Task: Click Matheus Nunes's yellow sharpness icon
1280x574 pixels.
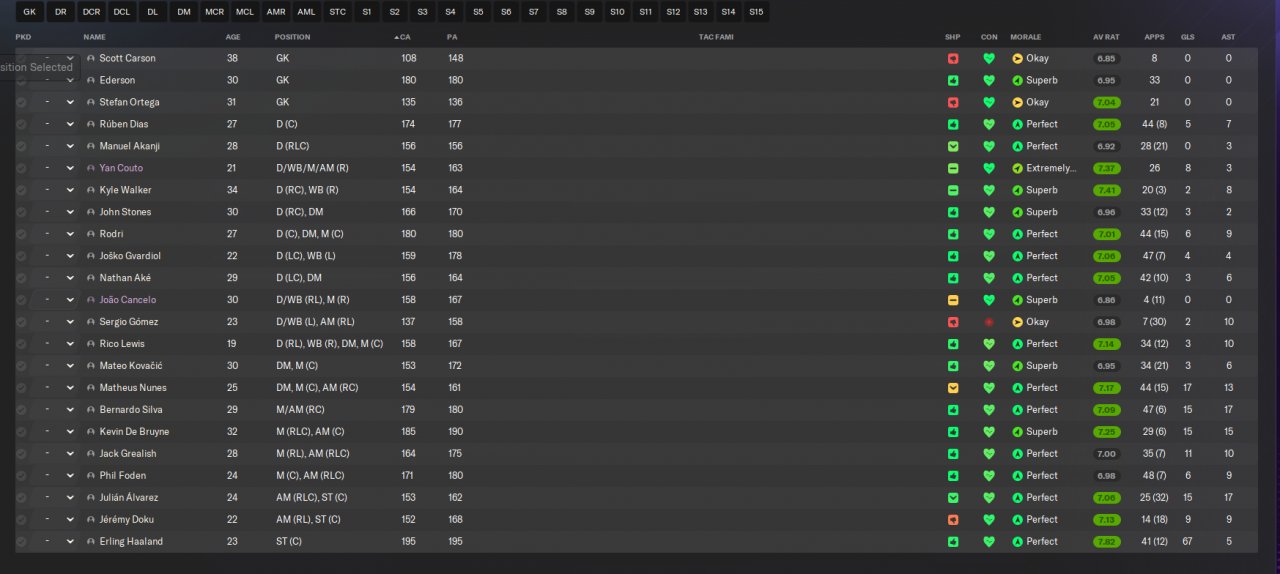Action: [x=953, y=387]
